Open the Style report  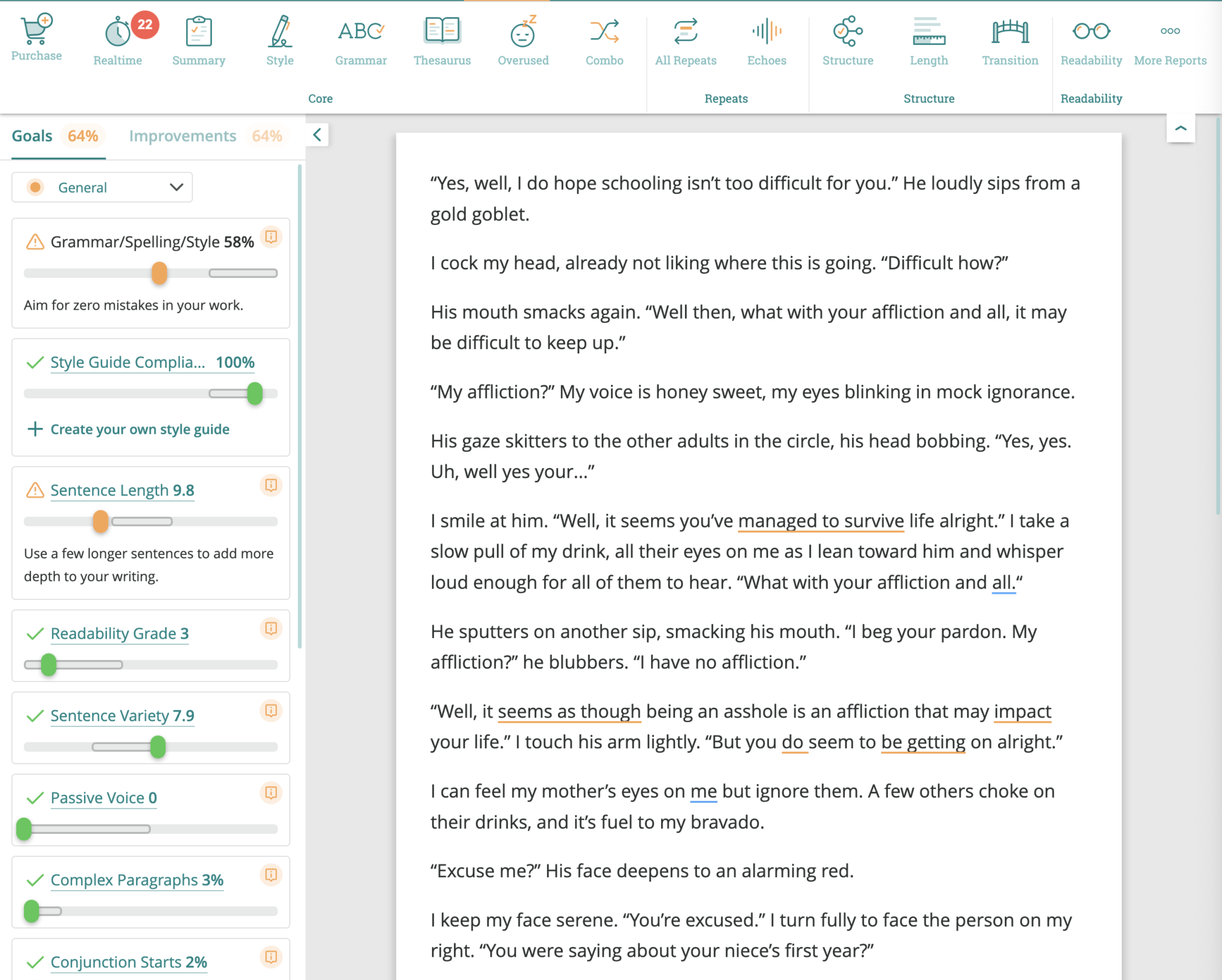click(279, 39)
